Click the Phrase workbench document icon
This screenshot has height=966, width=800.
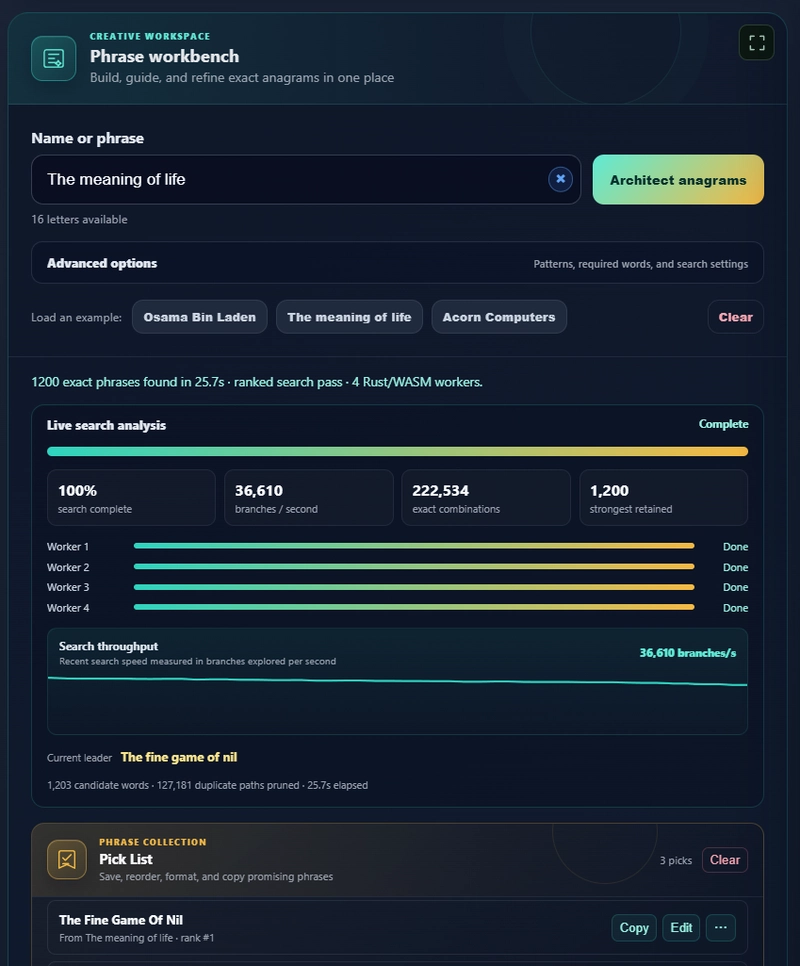[x=54, y=59]
